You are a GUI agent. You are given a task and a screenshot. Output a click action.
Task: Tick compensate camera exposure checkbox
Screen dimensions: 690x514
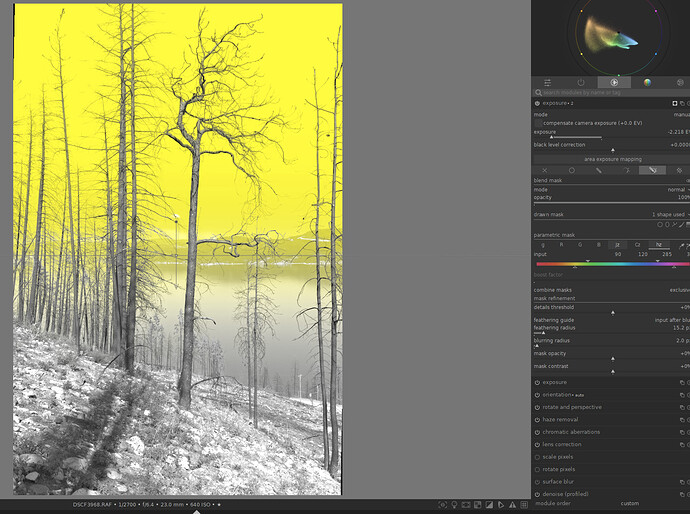click(x=538, y=123)
